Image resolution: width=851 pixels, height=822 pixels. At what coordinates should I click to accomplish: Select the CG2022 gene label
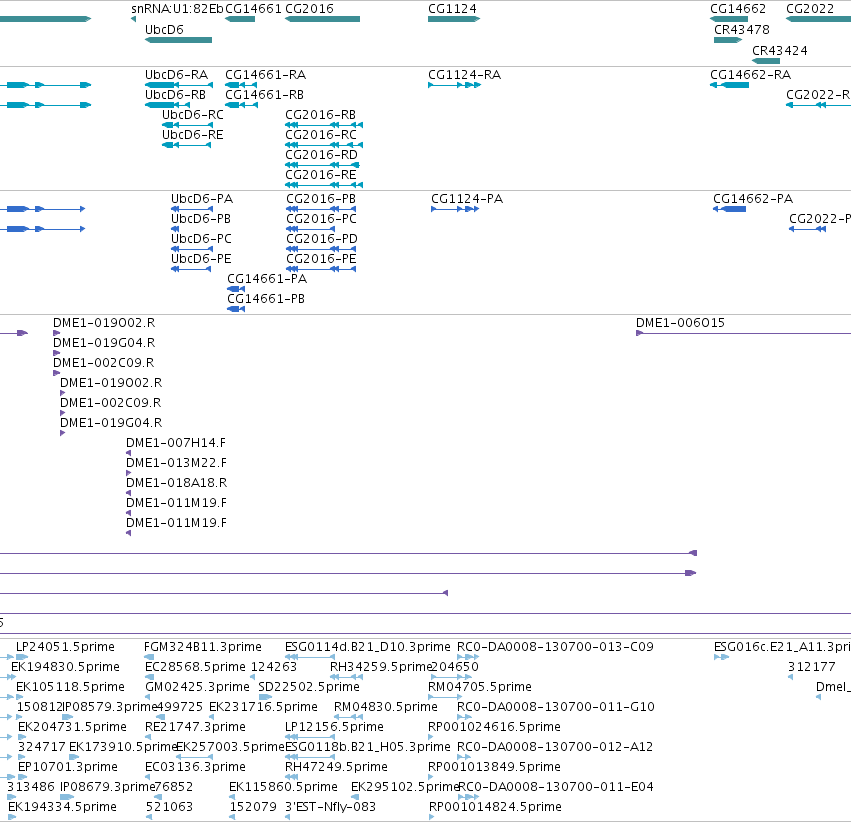(x=810, y=9)
